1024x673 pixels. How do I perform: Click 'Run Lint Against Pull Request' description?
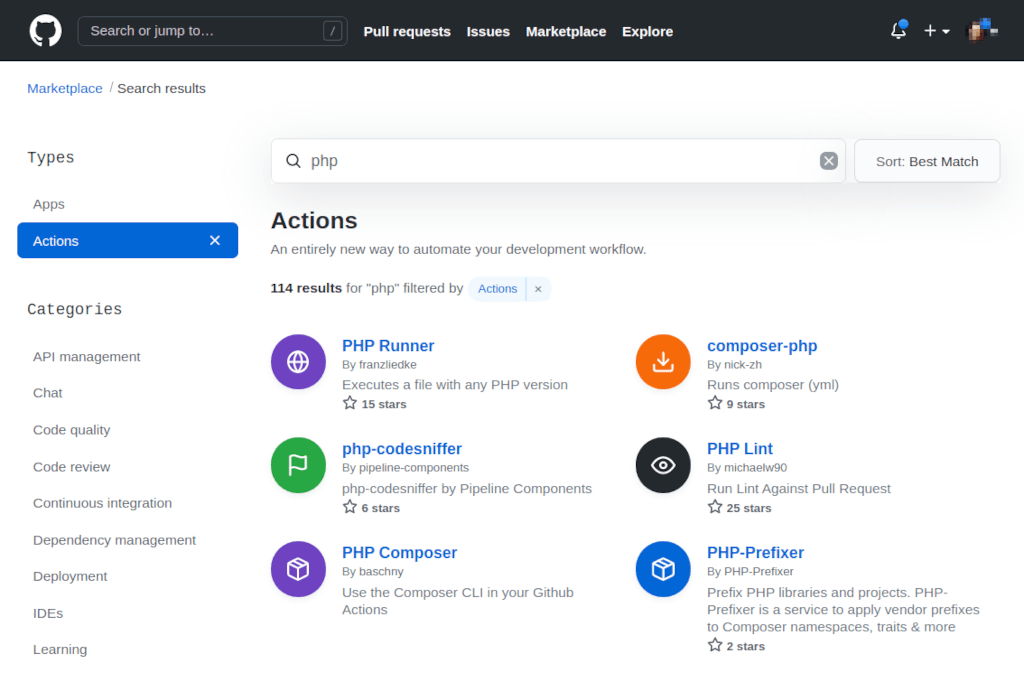point(798,488)
